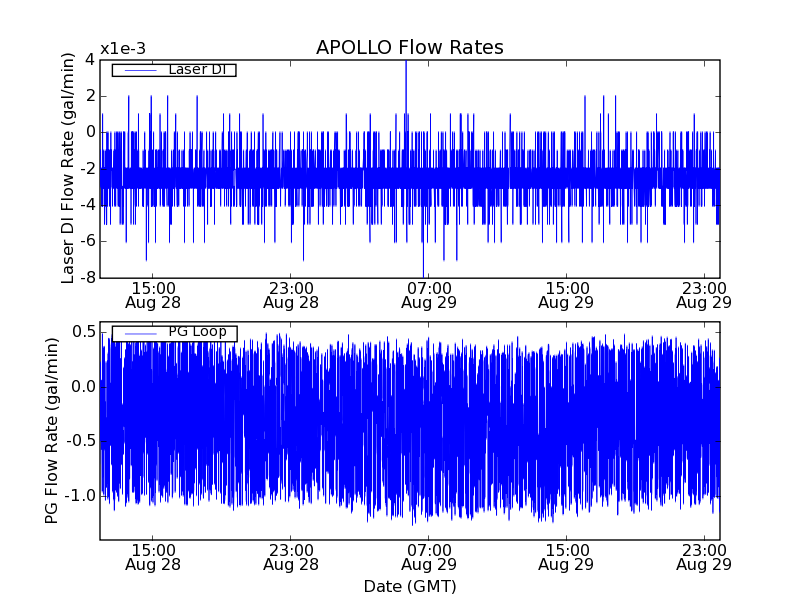Viewport: 800px width, 600px height.
Task: Click the 07:00 Aug 29 tick under top plot
Action: coord(429,294)
